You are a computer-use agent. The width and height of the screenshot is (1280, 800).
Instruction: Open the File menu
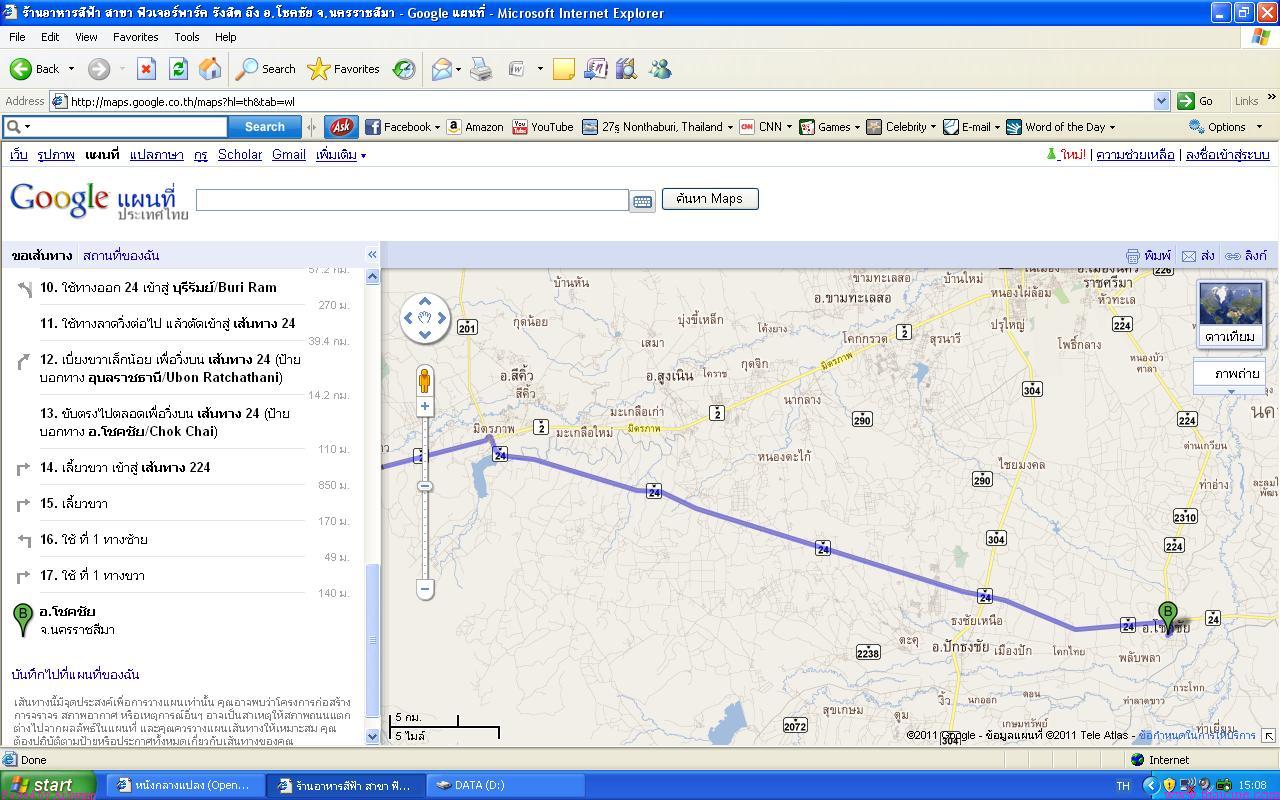17,37
